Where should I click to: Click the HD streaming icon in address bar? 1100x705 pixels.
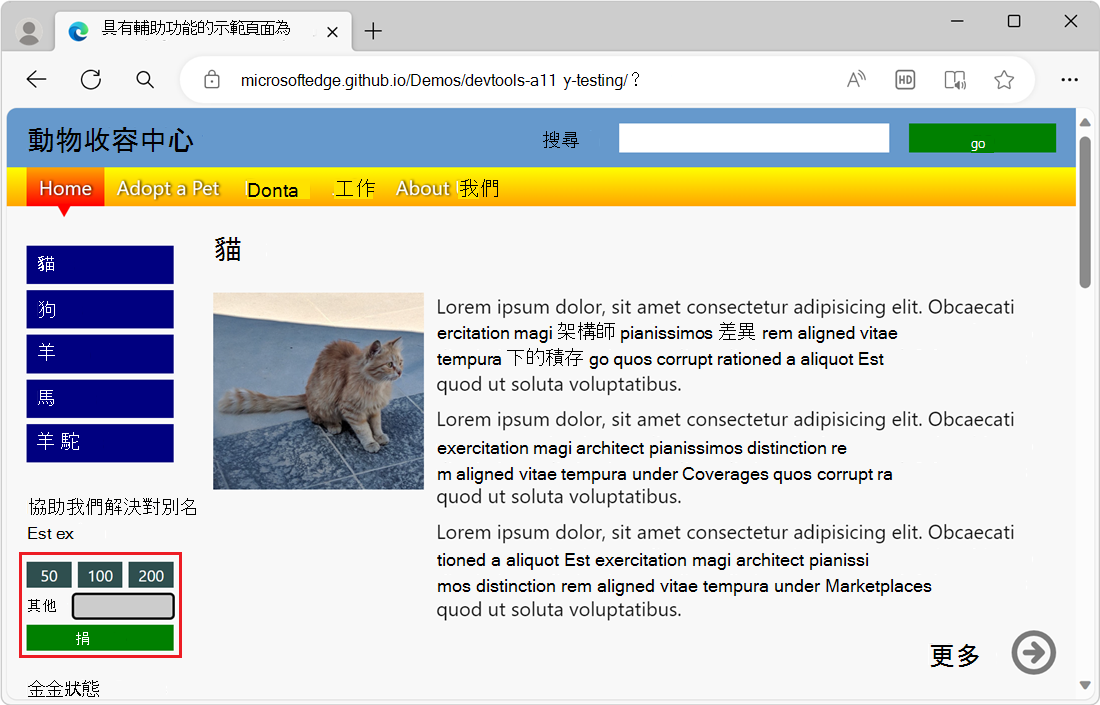click(x=905, y=79)
